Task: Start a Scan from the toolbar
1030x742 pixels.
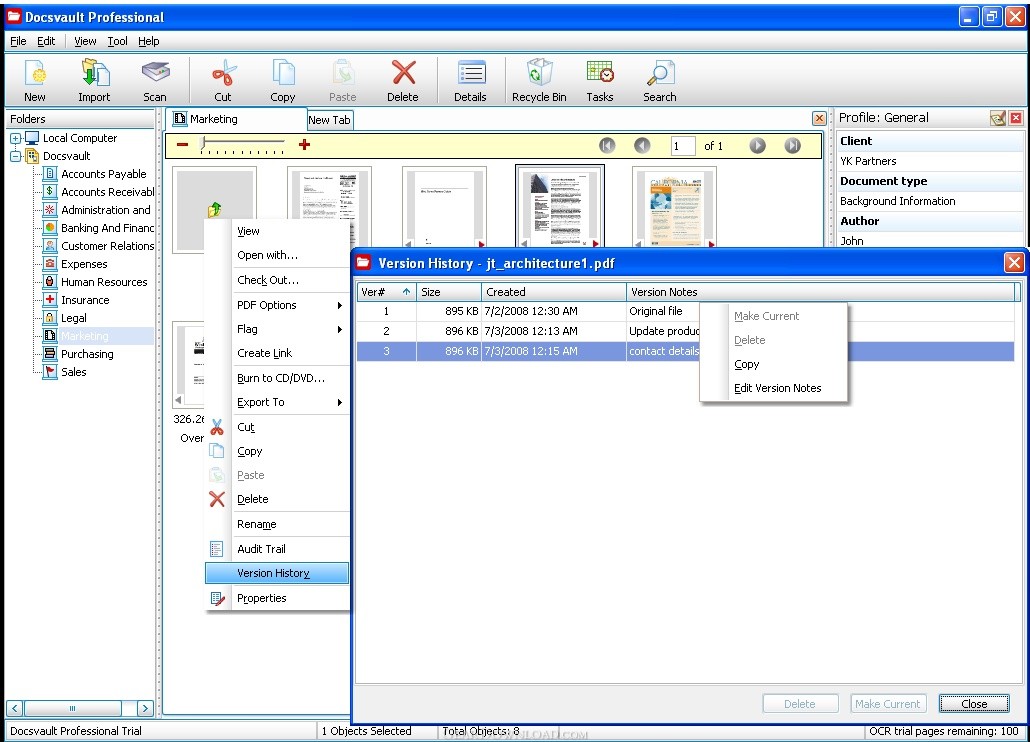Action: pyautogui.click(x=155, y=80)
